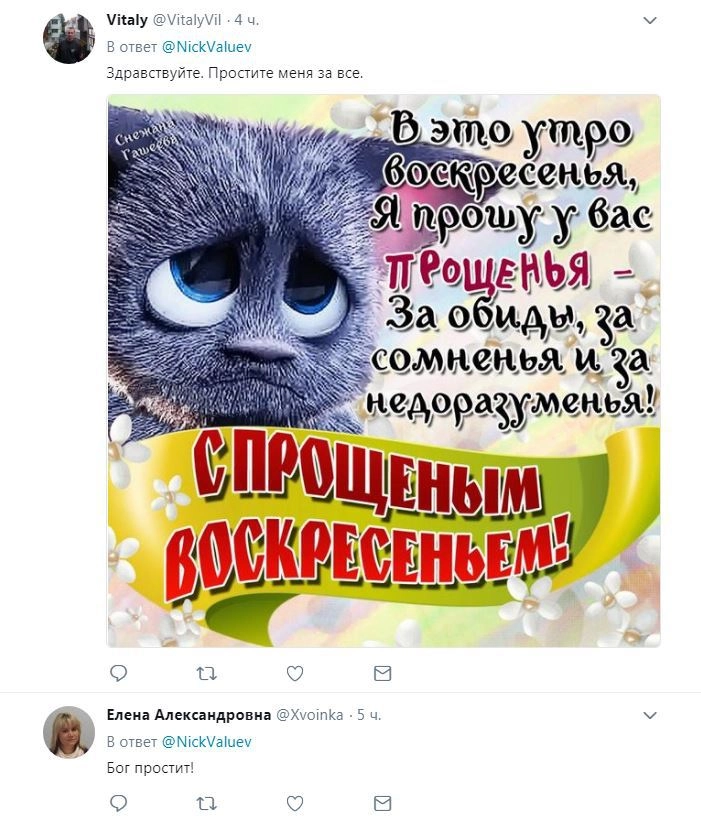Like Vitaly's tweet with the heart icon
The image size is (701, 822).
pyautogui.click(x=295, y=673)
